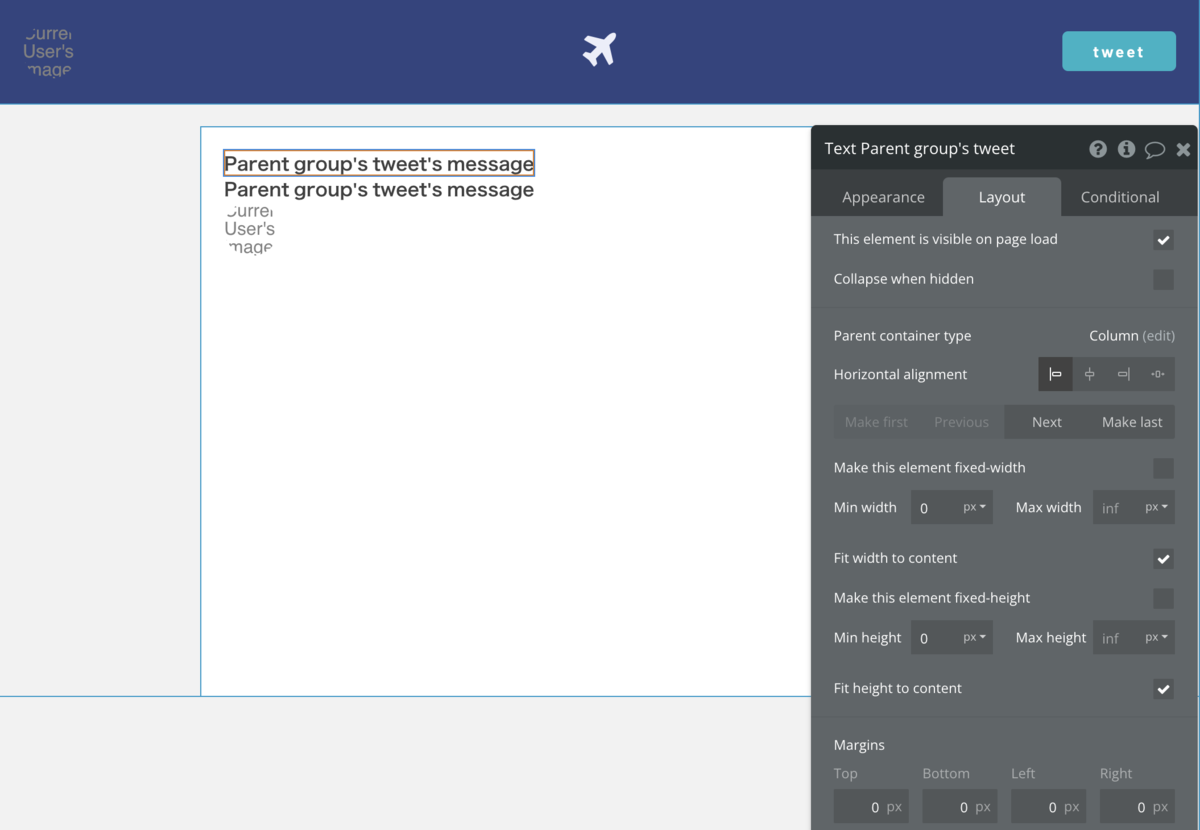This screenshot has width=1200, height=830.
Task: Enable 'Make this element fixed-width'
Action: click(x=1163, y=468)
